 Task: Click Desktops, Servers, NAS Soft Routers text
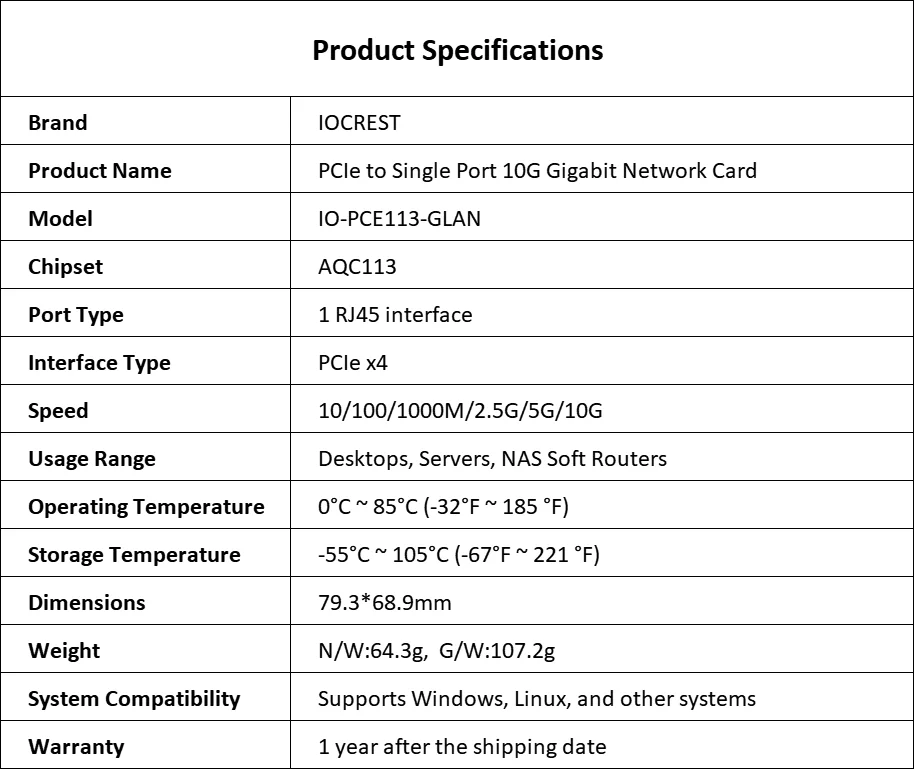[x=492, y=459]
